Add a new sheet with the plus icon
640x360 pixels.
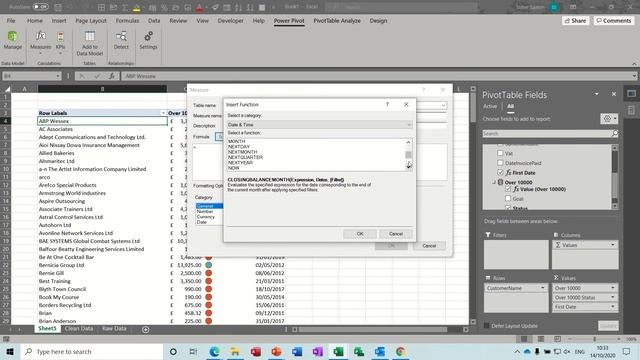pos(145,329)
